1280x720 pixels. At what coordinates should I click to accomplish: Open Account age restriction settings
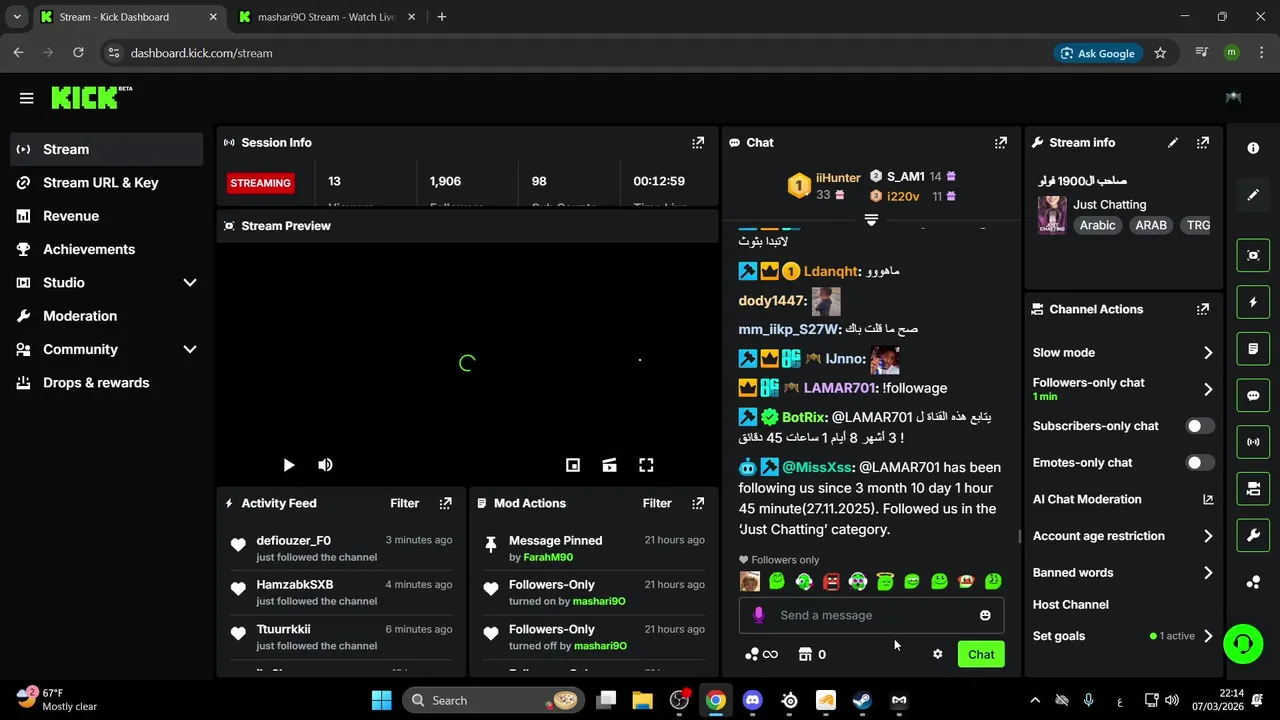click(1123, 536)
